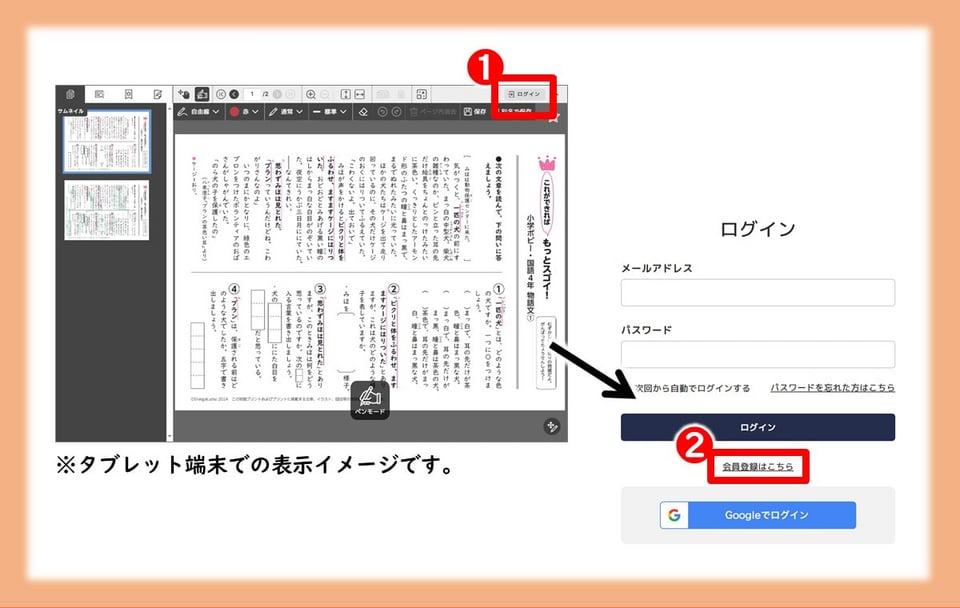Go to the first page
This screenshot has width=960, height=608.
click(x=222, y=93)
